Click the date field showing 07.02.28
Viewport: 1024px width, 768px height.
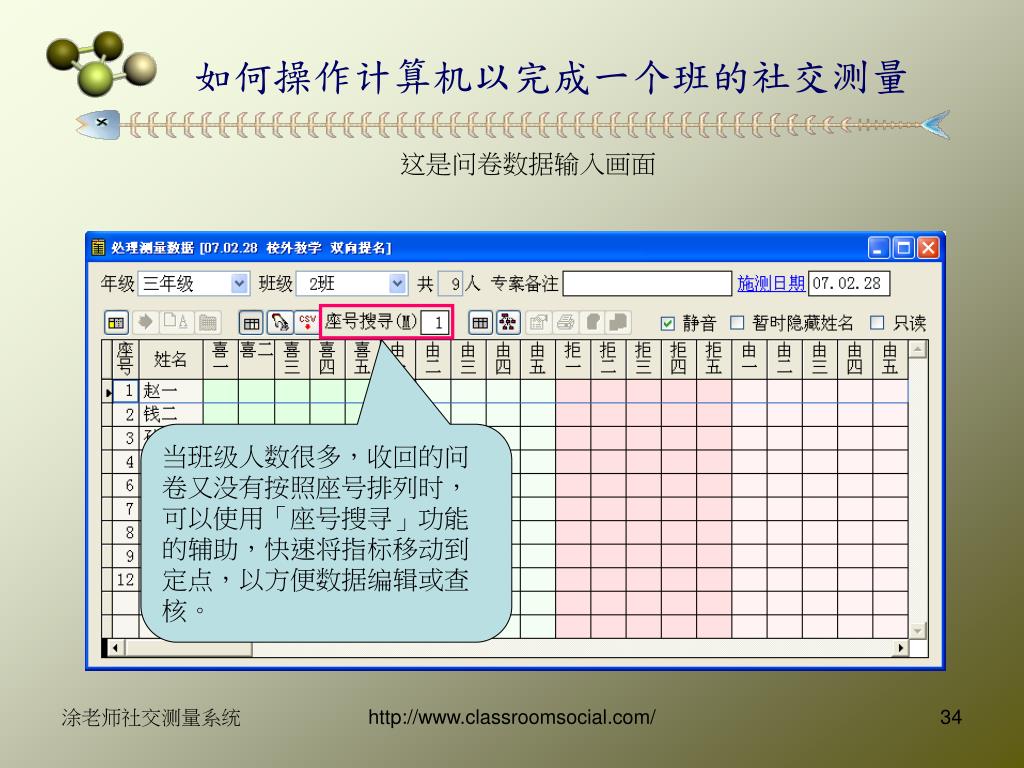[x=849, y=283]
